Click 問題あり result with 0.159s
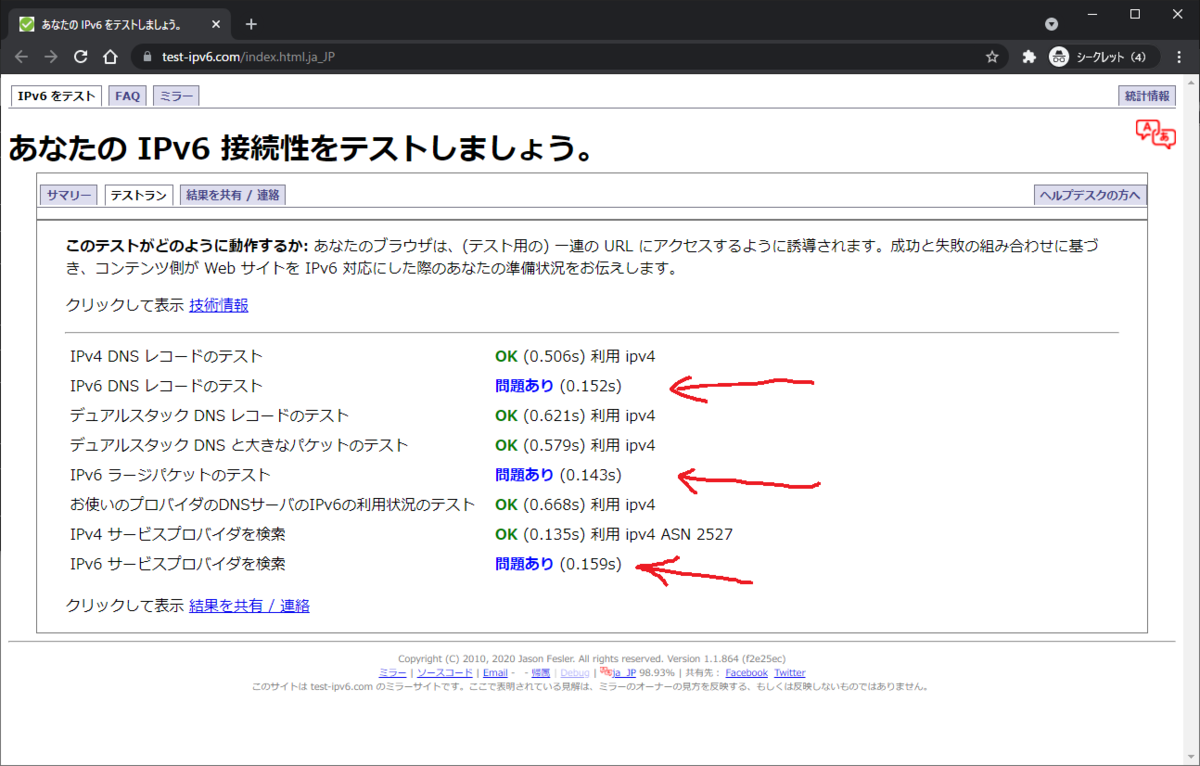This screenshot has height=766, width=1200. [x=558, y=564]
